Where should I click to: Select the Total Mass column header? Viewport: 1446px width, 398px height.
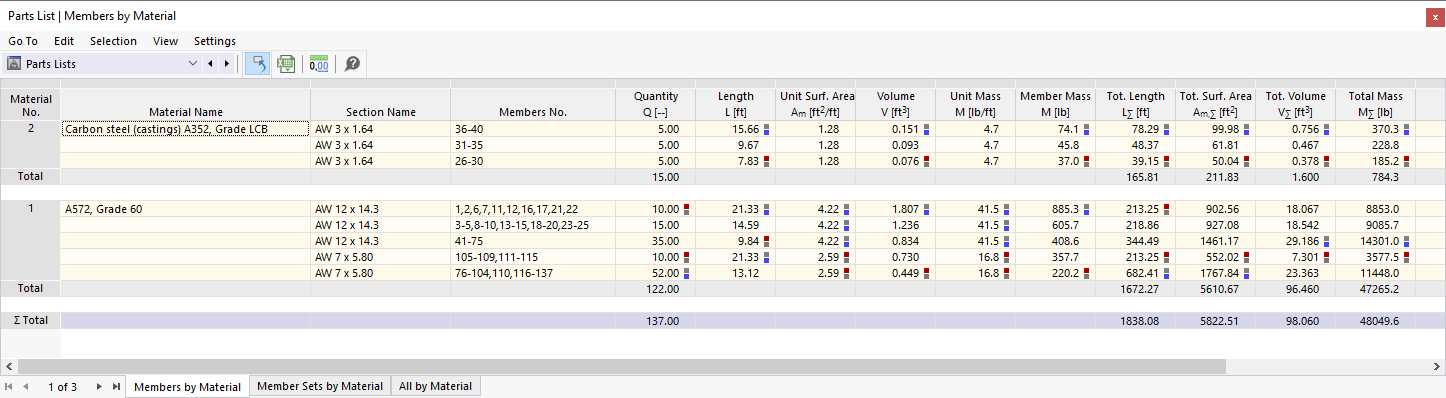click(x=1376, y=104)
